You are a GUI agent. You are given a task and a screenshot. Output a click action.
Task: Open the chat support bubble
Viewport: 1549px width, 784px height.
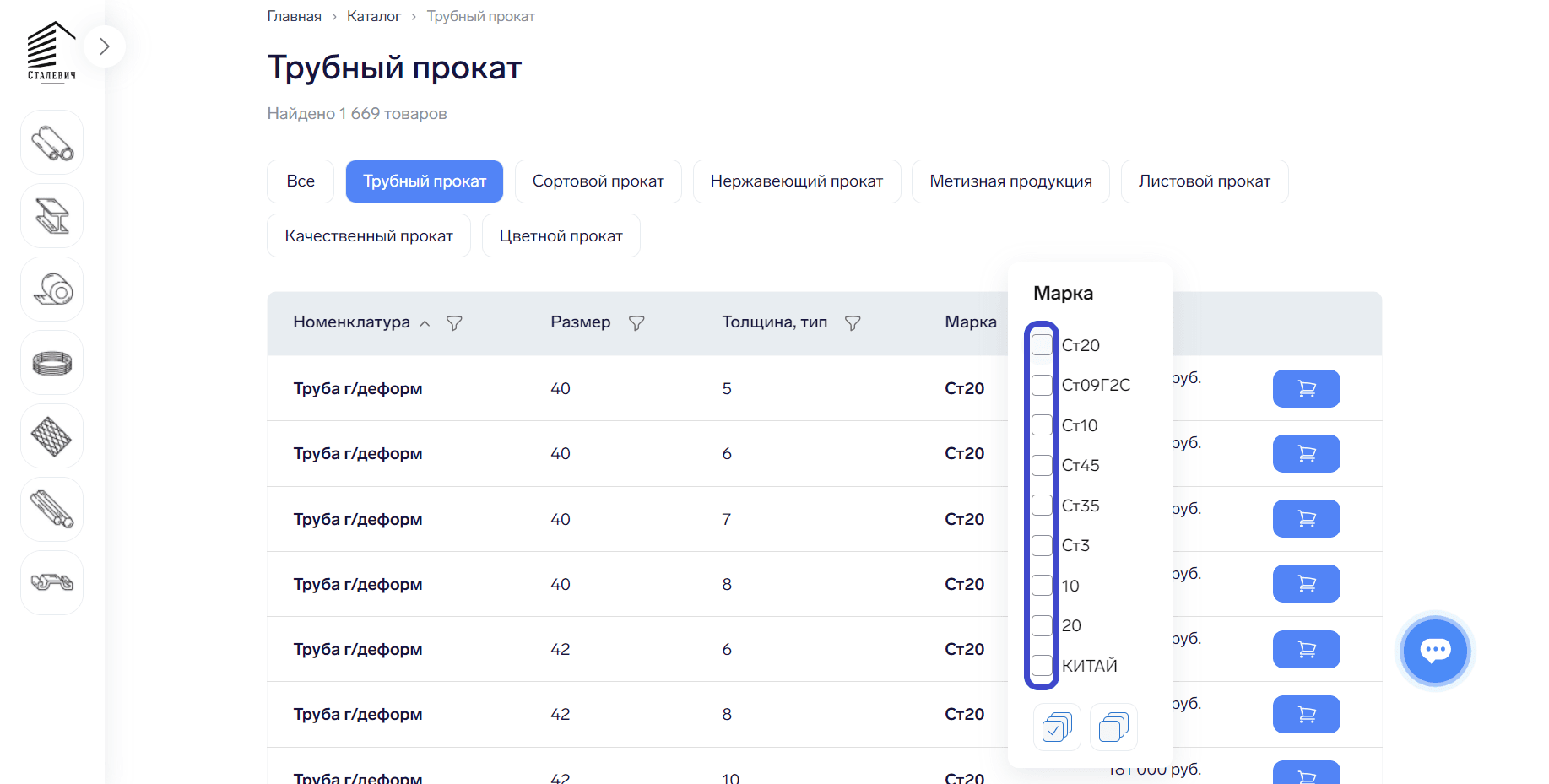[1435, 652]
